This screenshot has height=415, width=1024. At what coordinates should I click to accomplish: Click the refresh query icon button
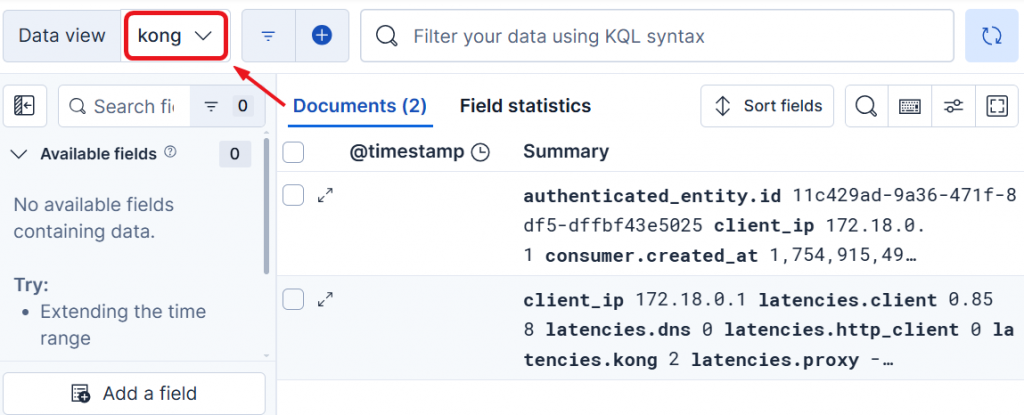click(991, 36)
